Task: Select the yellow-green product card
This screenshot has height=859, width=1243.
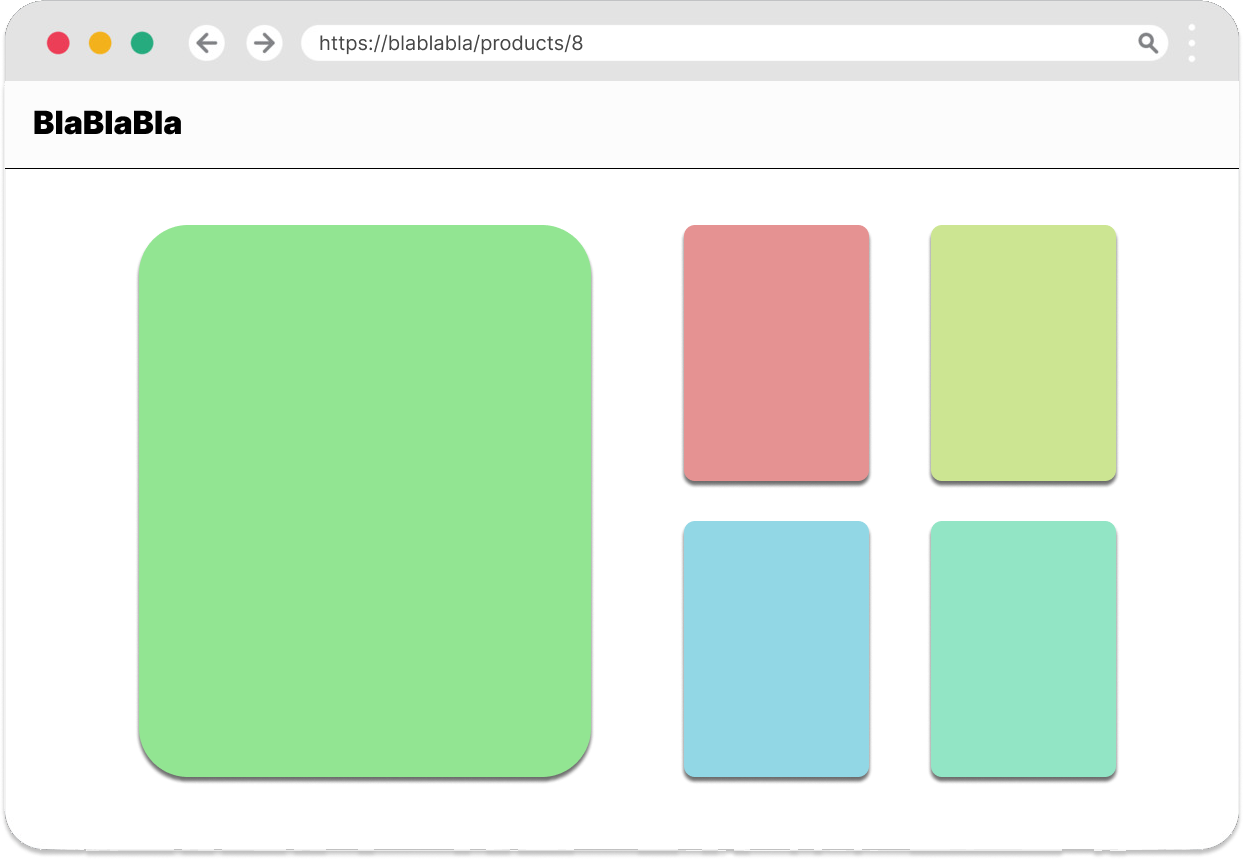Action: click(1023, 352)
